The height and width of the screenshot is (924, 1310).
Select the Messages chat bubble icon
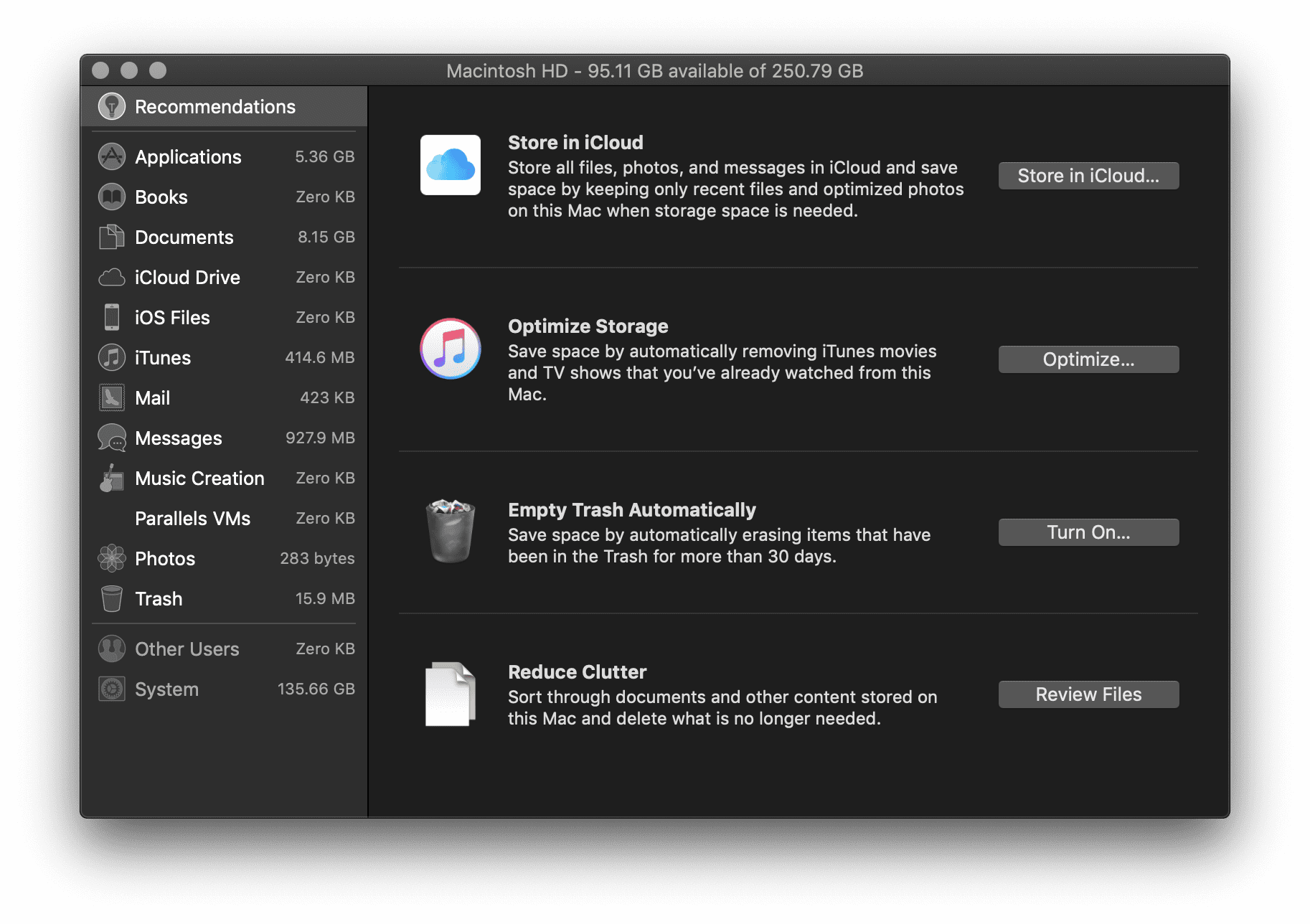(x=112, y=438)
